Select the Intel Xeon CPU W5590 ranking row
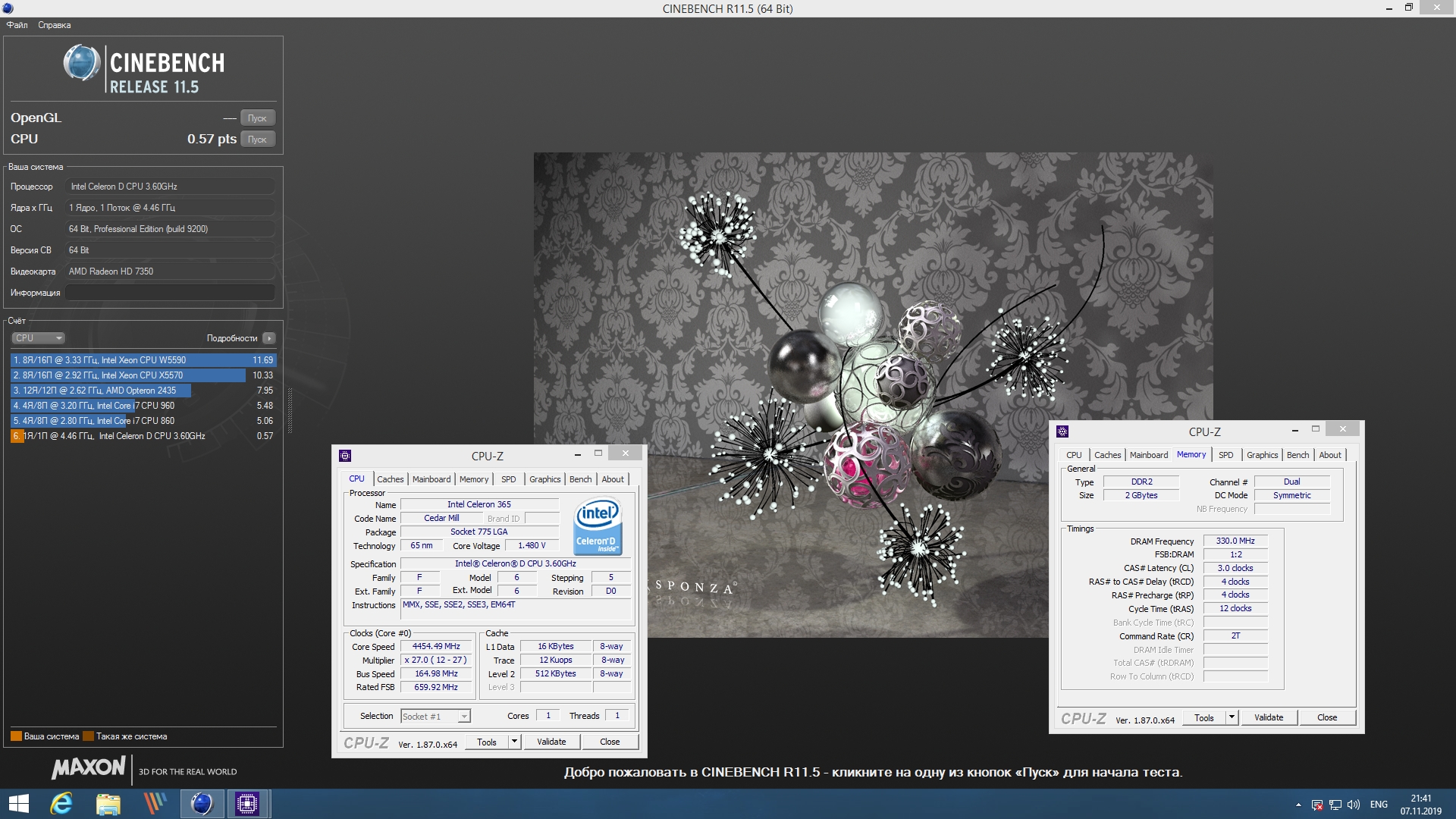Viewport: 1456px width, 819px height. pyautogui.click(x=143, y=360)
